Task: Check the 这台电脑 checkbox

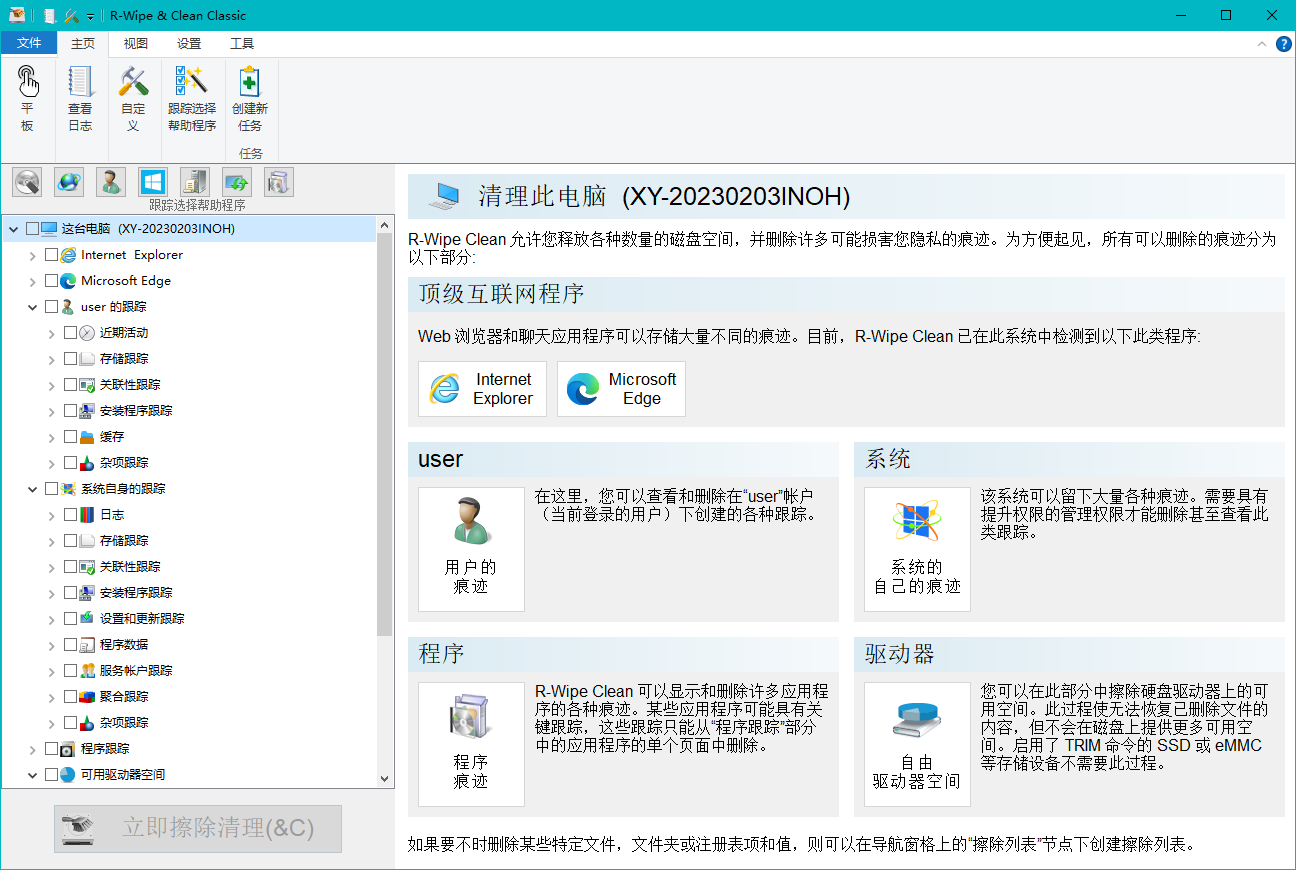Action: 33,229
